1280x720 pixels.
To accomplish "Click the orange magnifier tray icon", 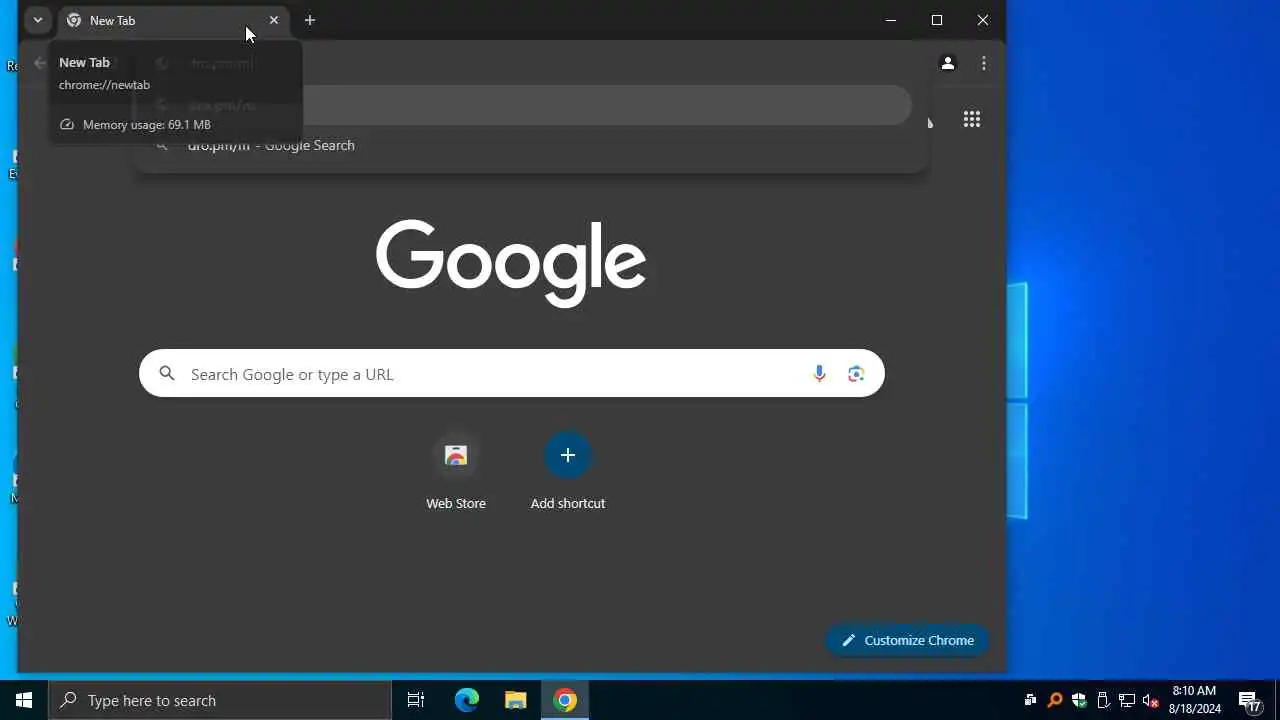I will click(x=1055, y=700).
